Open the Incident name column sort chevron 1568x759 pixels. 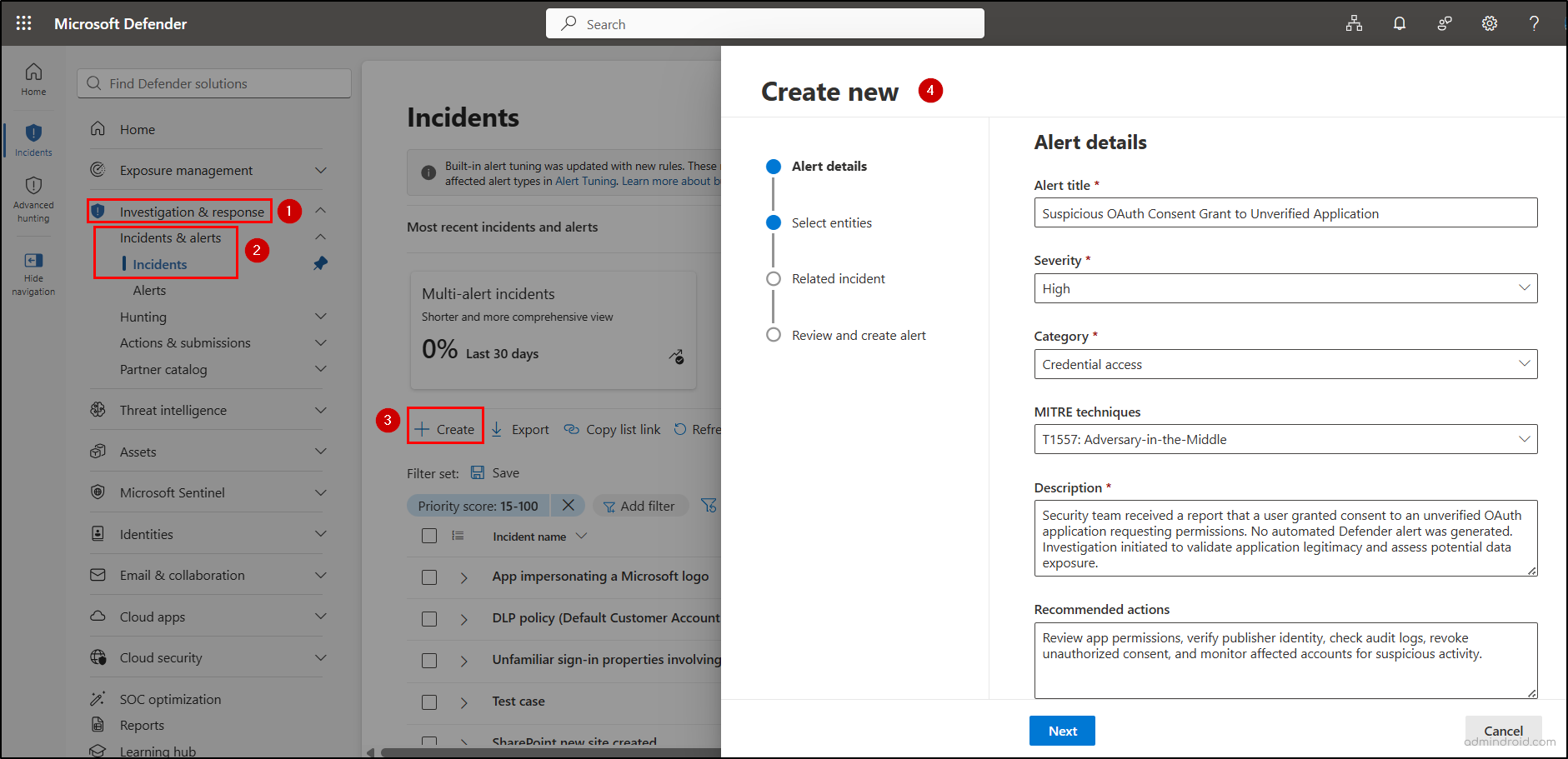coord(582,536)
